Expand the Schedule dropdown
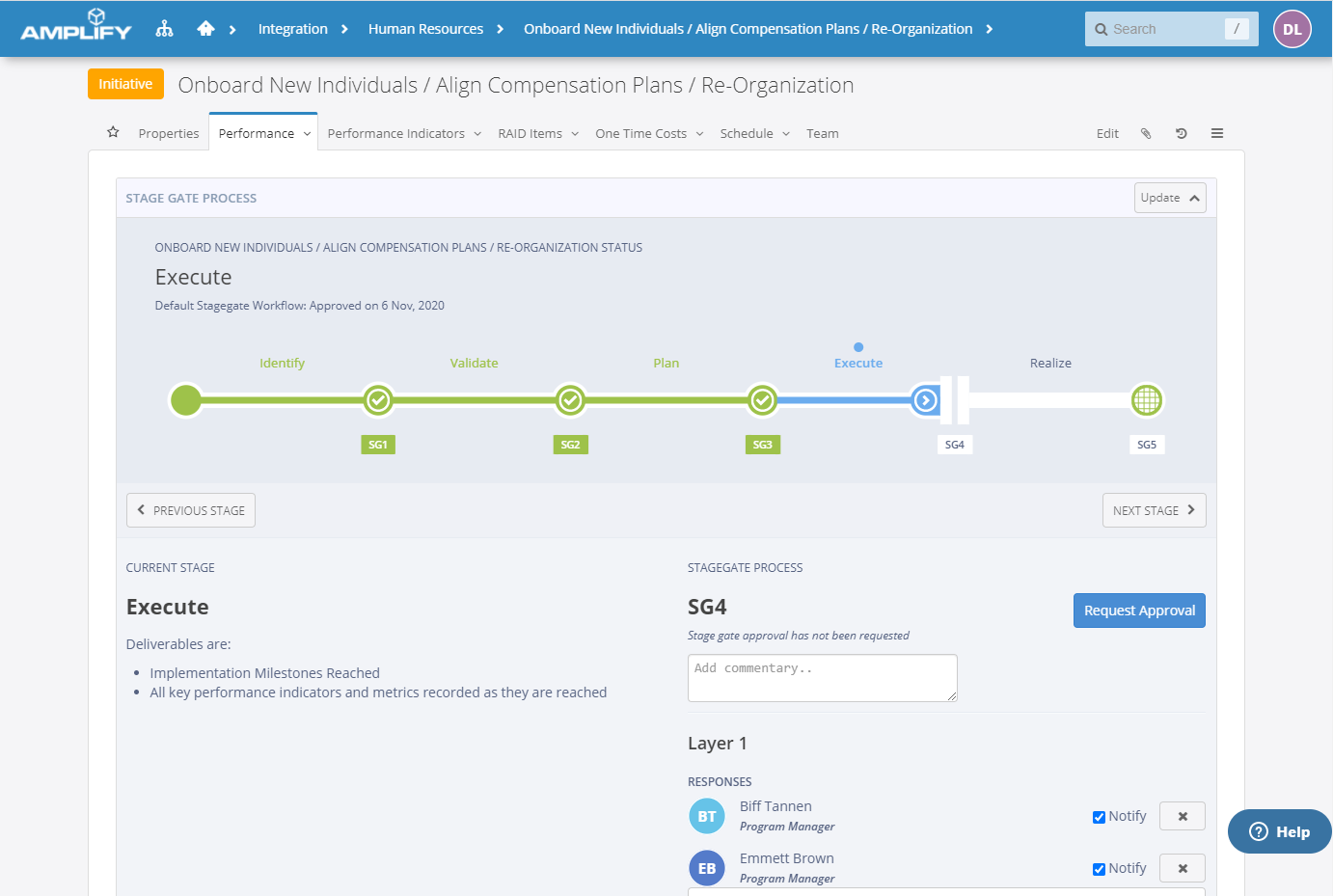The width and height of the screenshot is (1333, 896). [786, 134]
